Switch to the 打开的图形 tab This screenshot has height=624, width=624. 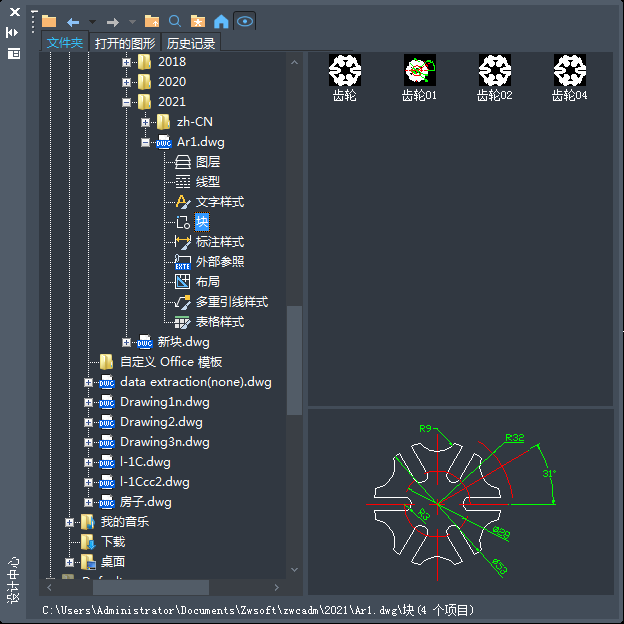125,43
